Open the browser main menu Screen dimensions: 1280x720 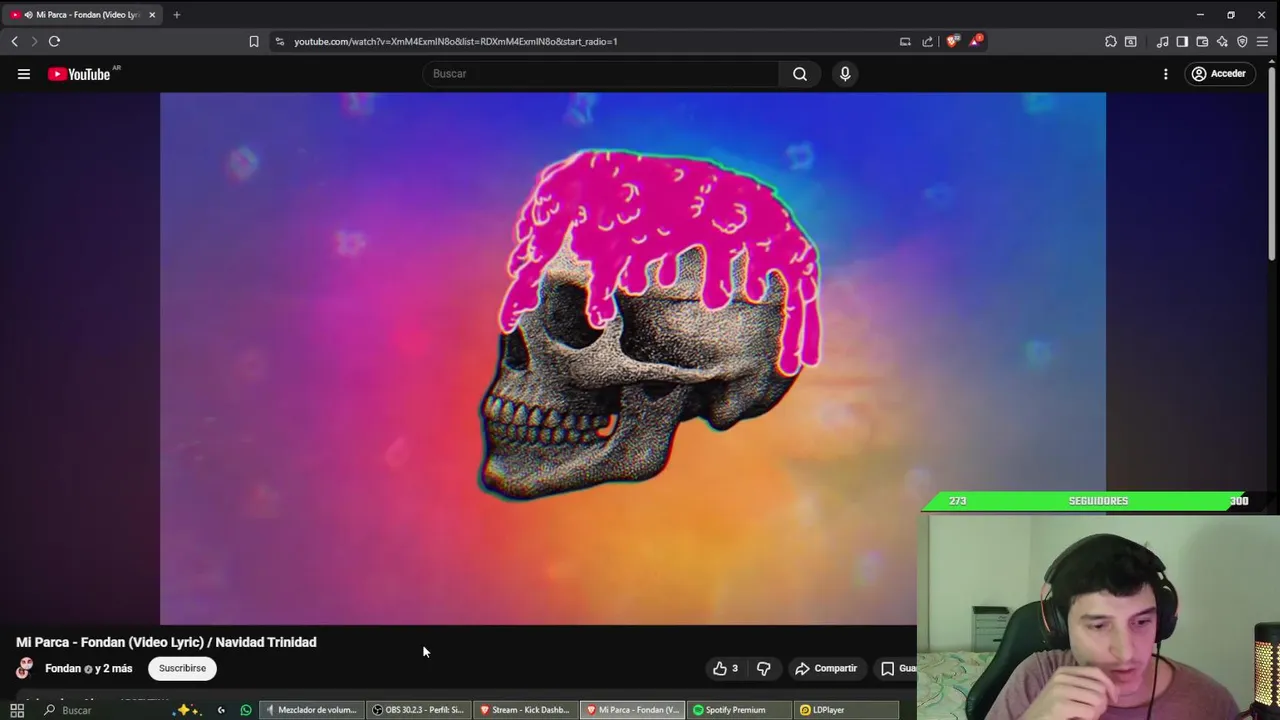click(1262, 41)
